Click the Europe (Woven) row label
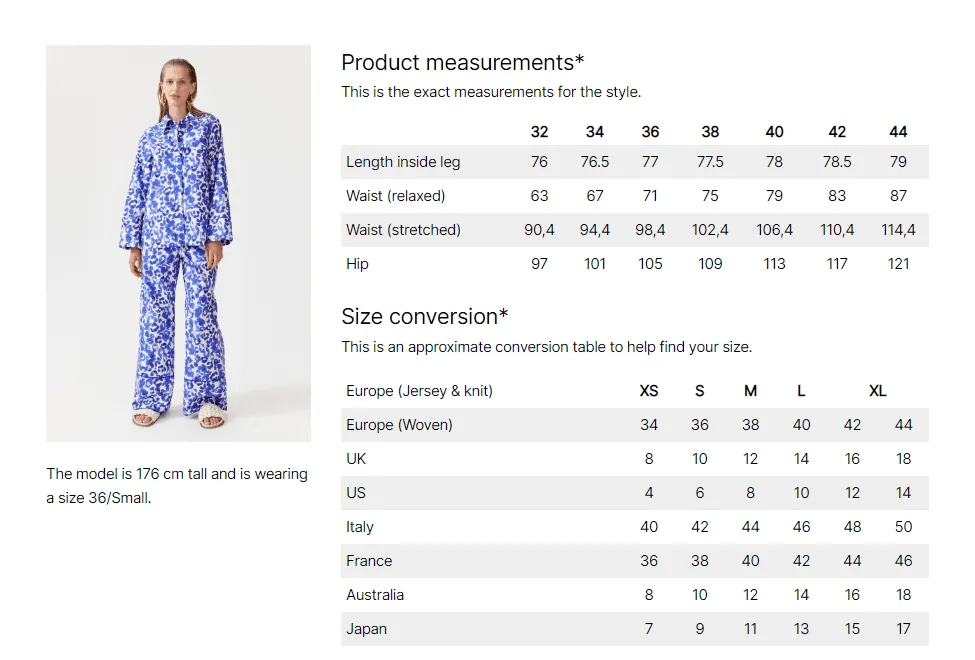 (x=399, y=425)
